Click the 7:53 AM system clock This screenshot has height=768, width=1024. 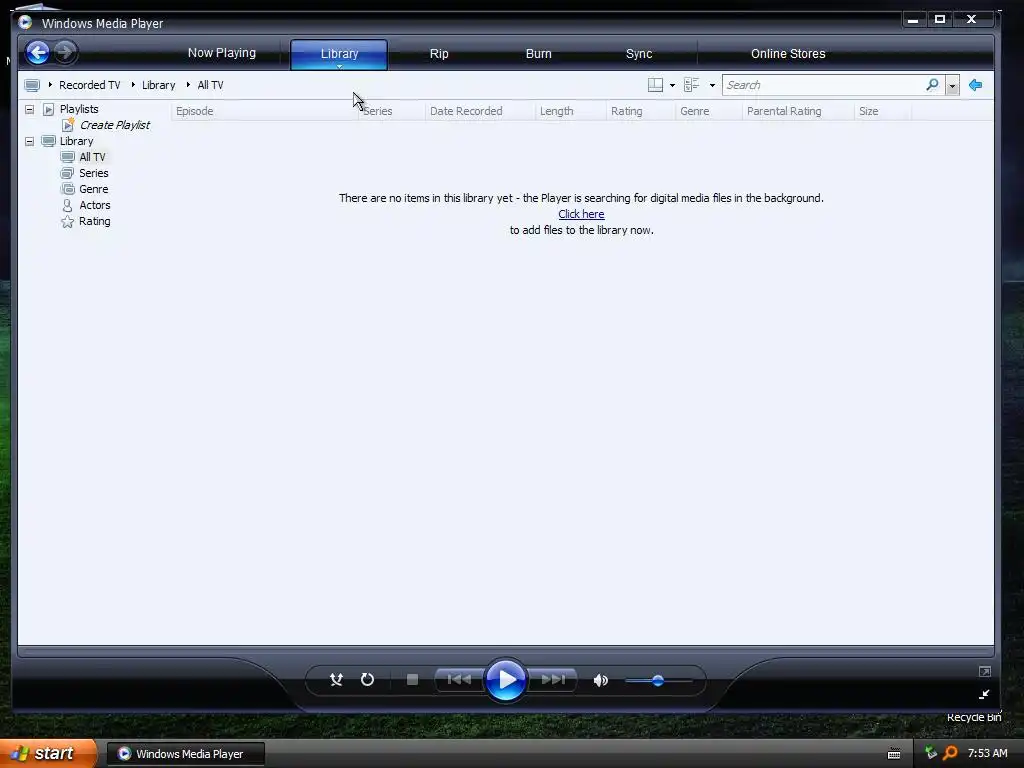[987, 754]
